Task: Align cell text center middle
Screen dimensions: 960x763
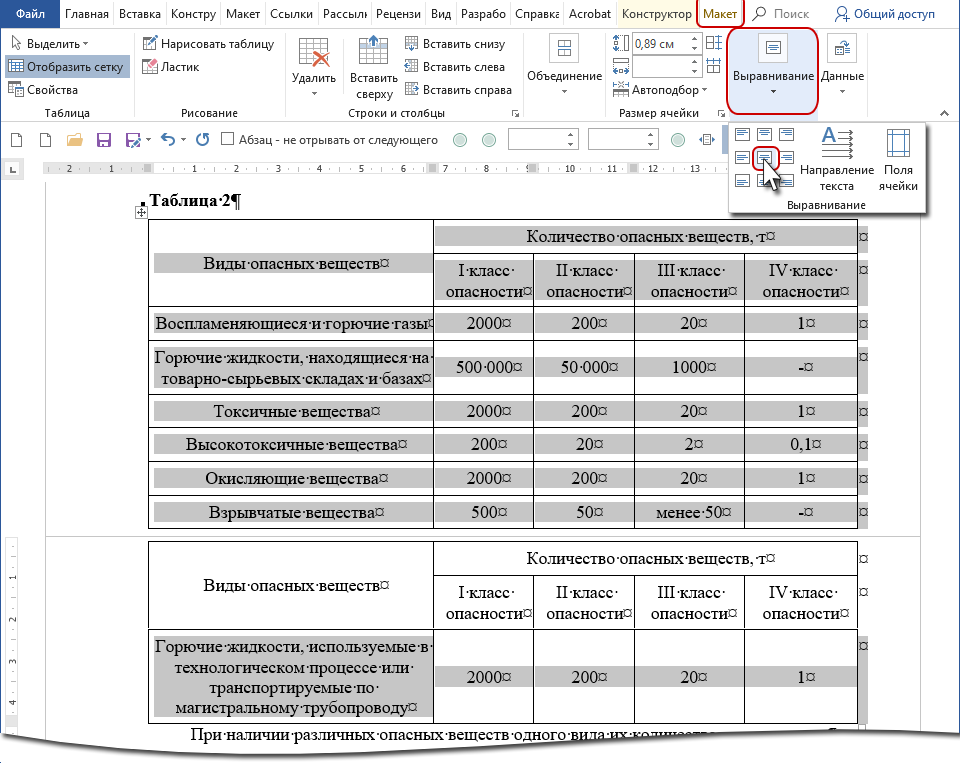Action: [x=765, y=157]
